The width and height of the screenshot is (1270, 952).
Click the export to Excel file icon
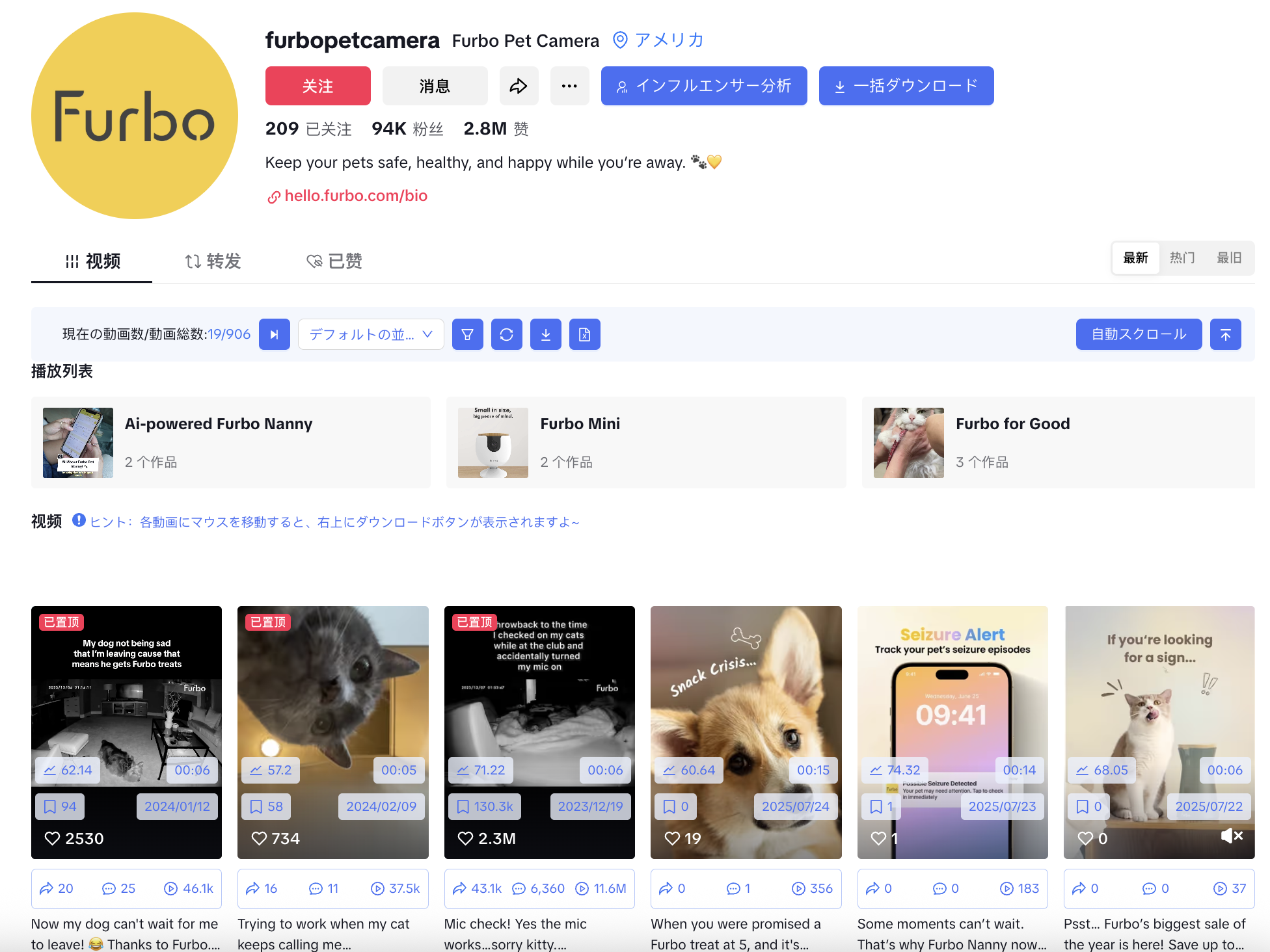585,334
